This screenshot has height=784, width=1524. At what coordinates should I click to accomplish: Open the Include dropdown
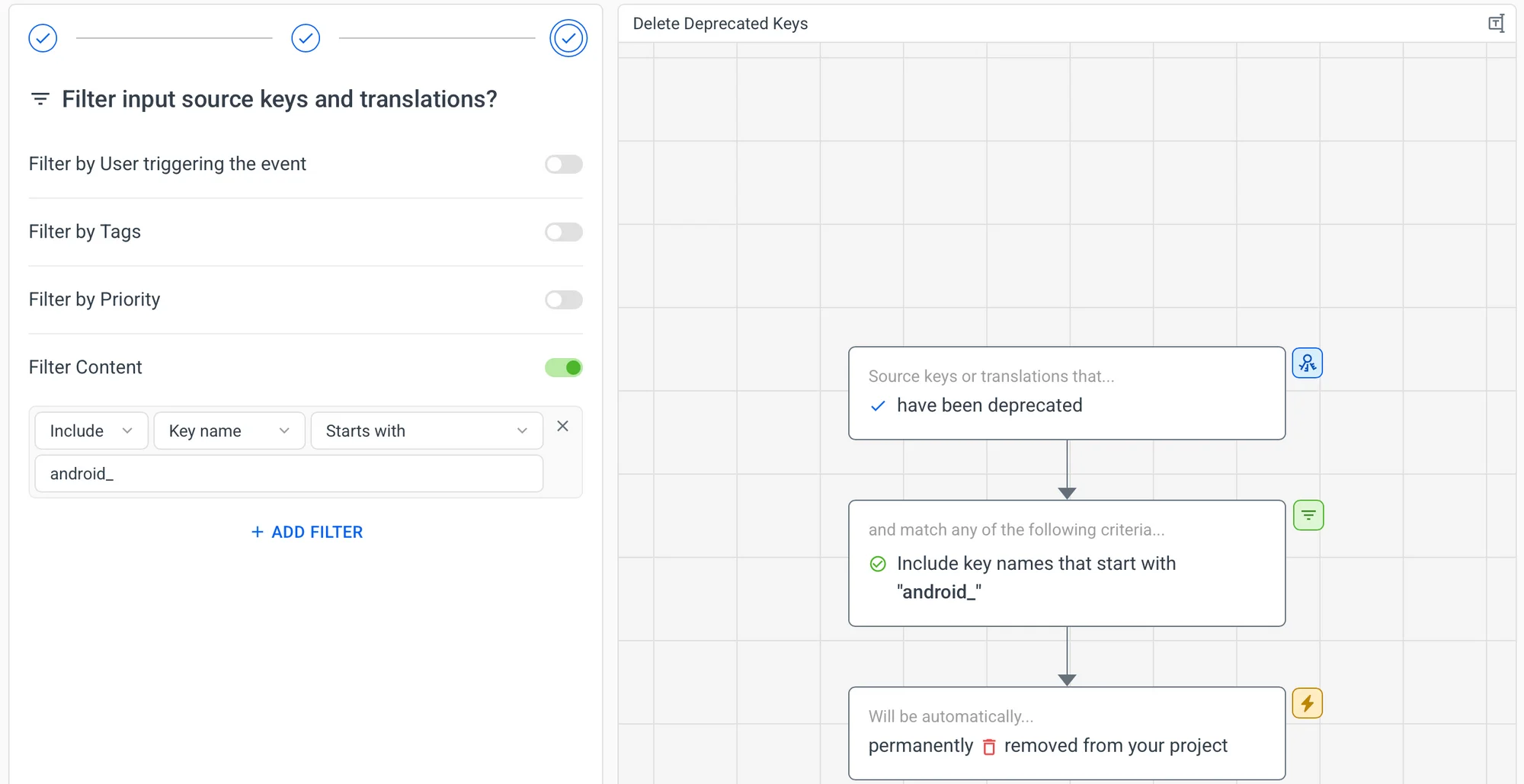91,431
